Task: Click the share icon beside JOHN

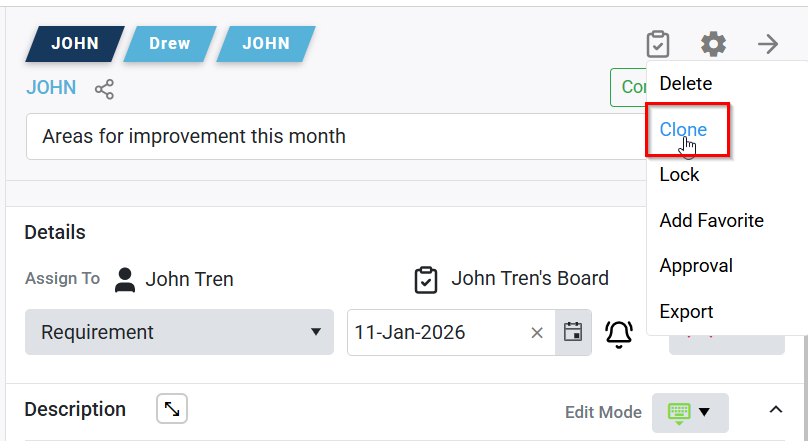Action: click(104, 89)
